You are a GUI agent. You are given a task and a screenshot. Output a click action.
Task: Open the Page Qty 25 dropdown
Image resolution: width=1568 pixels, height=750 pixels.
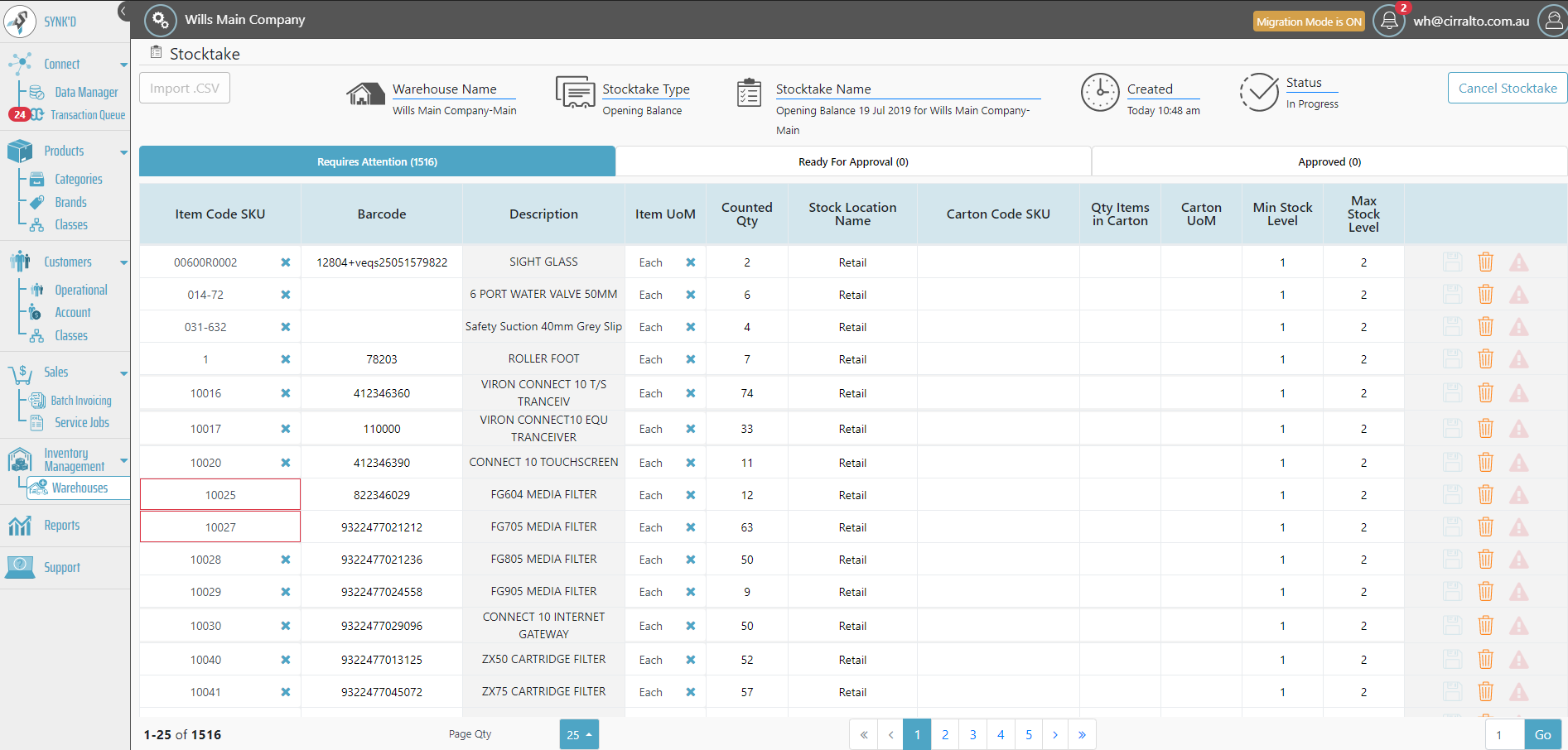pyautogui.click(x=579, y=734)
